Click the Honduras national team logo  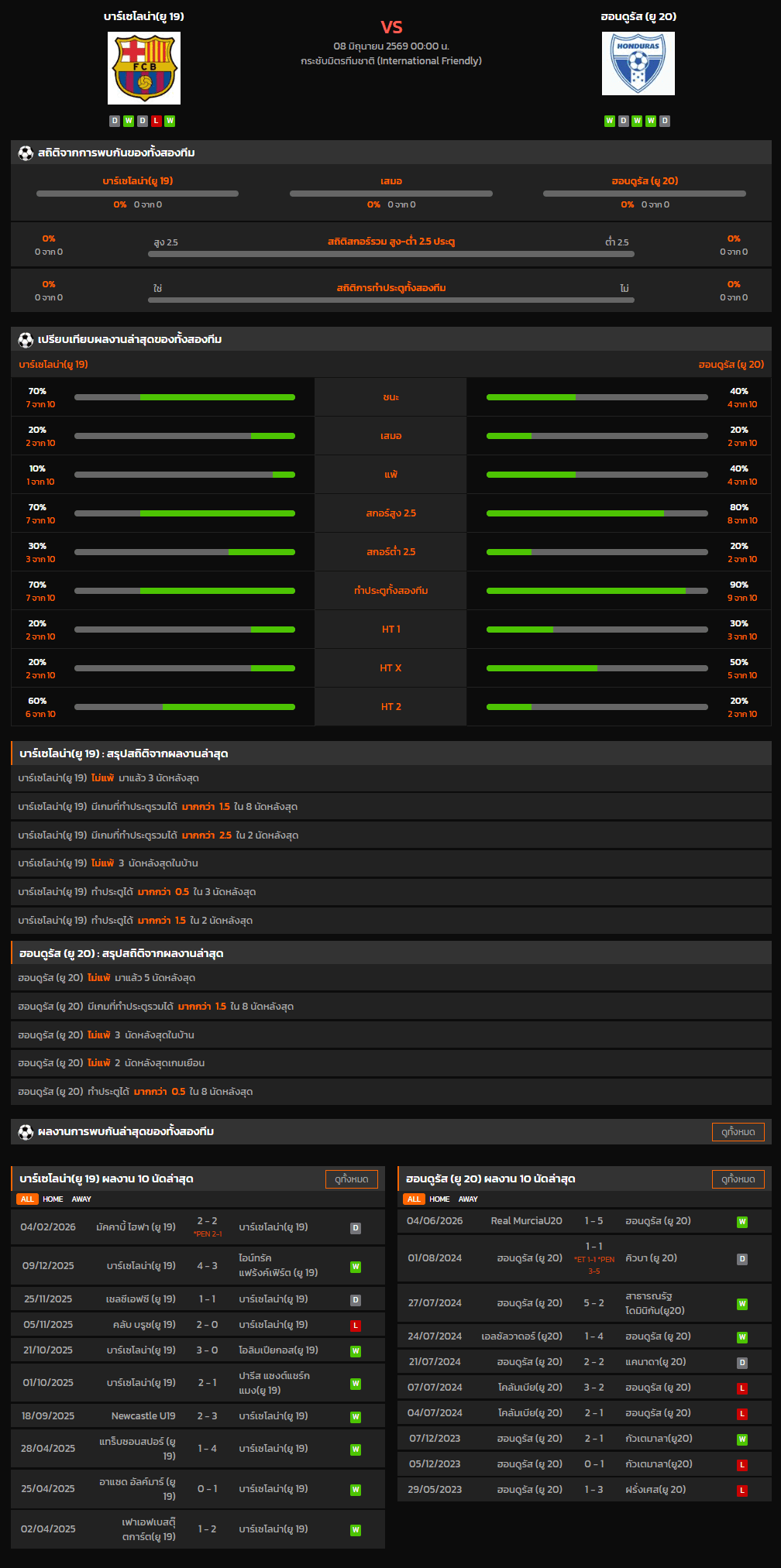coord(638,63)
